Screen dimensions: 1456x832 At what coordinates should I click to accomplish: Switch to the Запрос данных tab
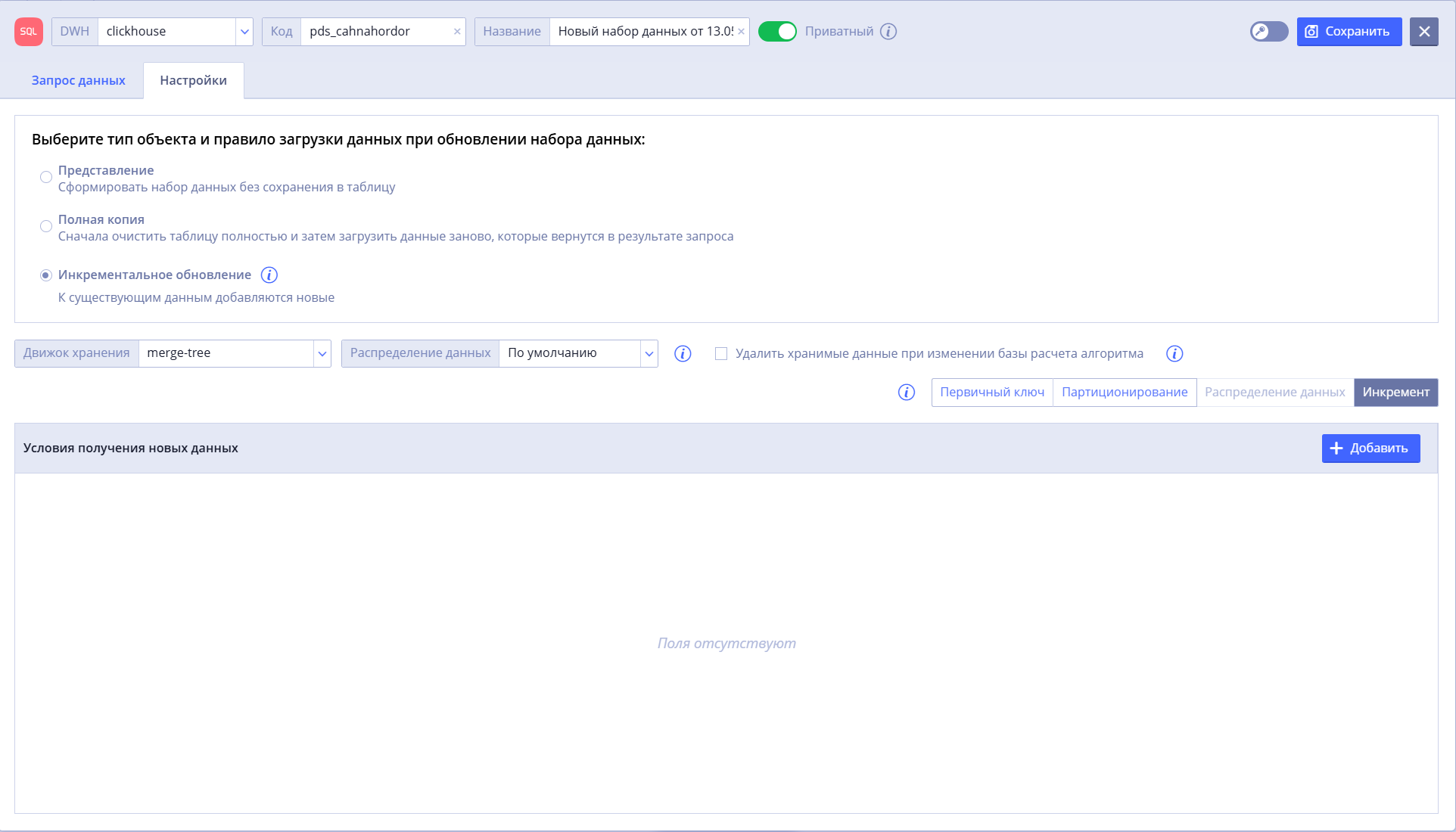click(79, 80)
